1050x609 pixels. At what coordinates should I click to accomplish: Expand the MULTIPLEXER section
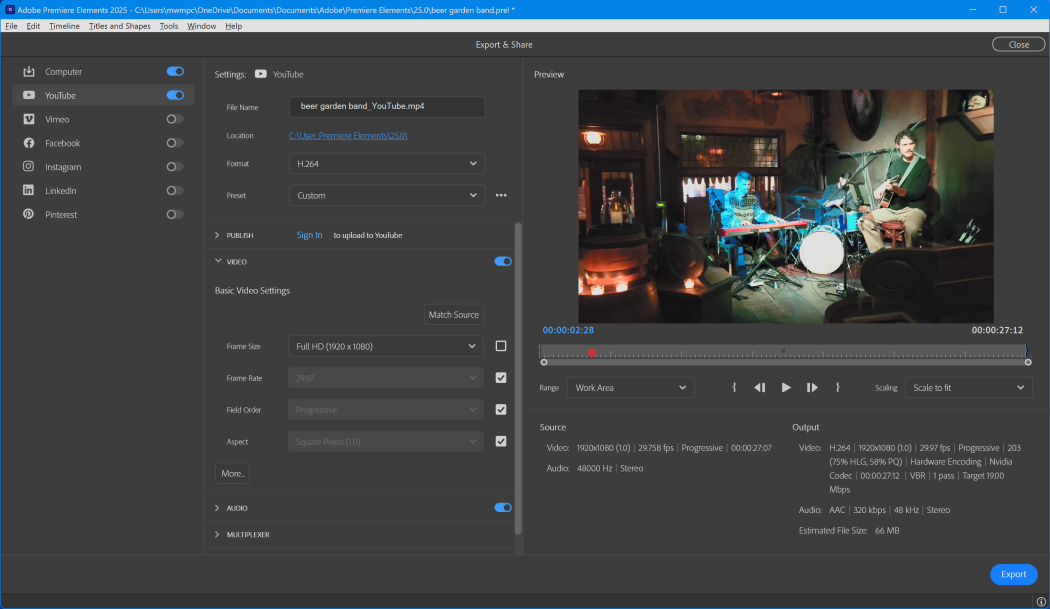pos(217,535)
